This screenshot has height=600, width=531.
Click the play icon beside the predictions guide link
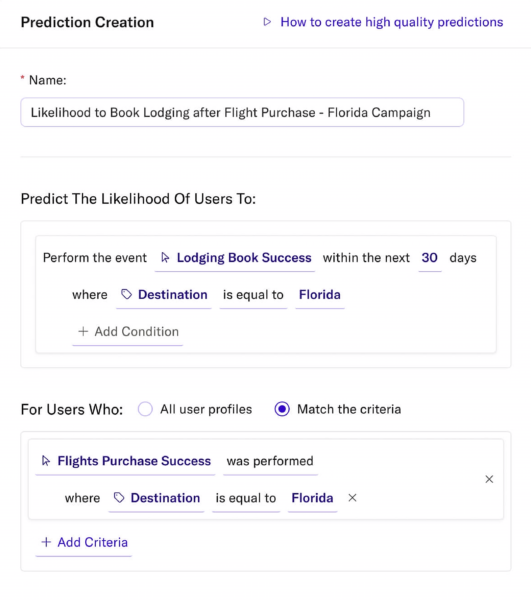pos(267,22)
